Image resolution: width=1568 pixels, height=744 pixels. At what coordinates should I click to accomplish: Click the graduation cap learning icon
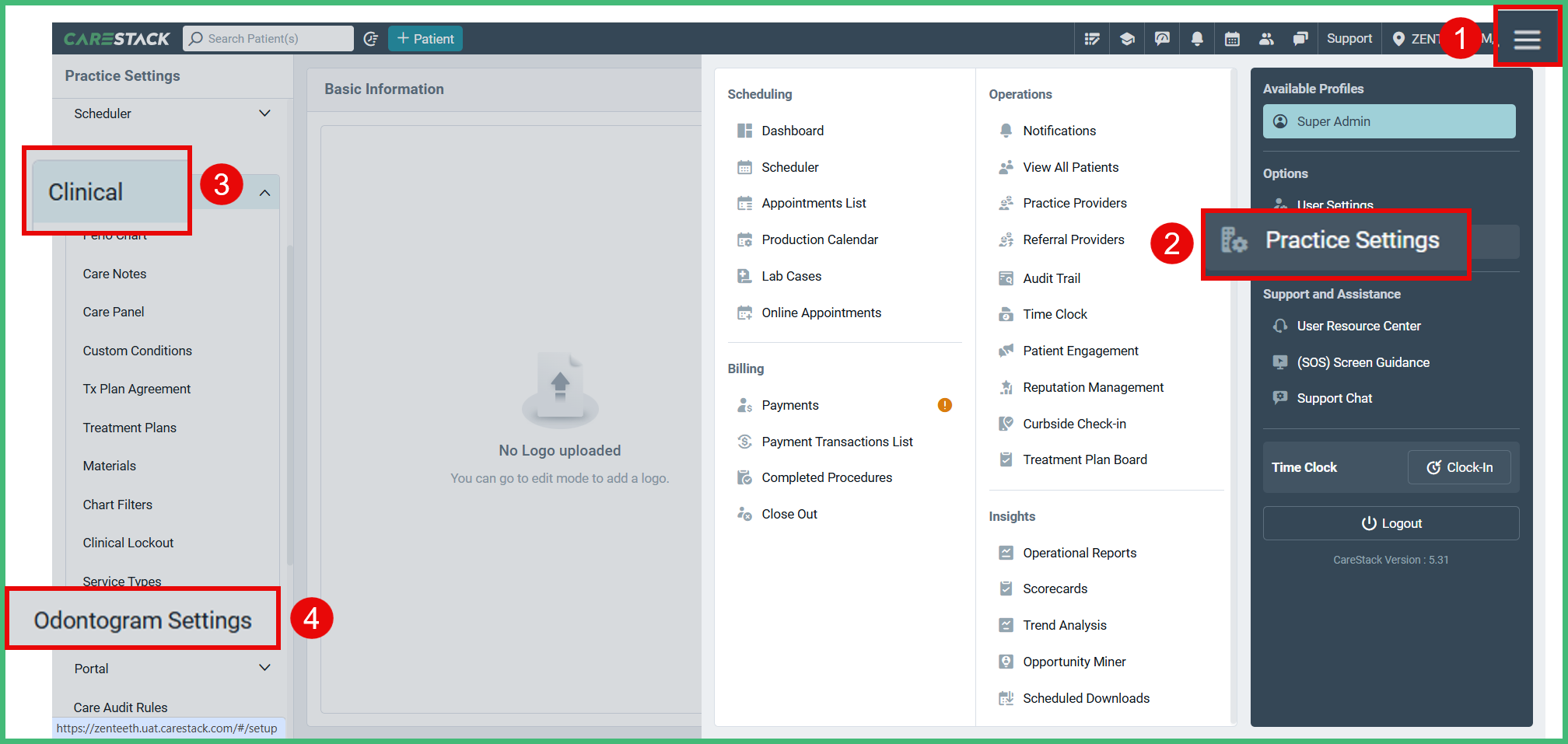pos(1127,38)
